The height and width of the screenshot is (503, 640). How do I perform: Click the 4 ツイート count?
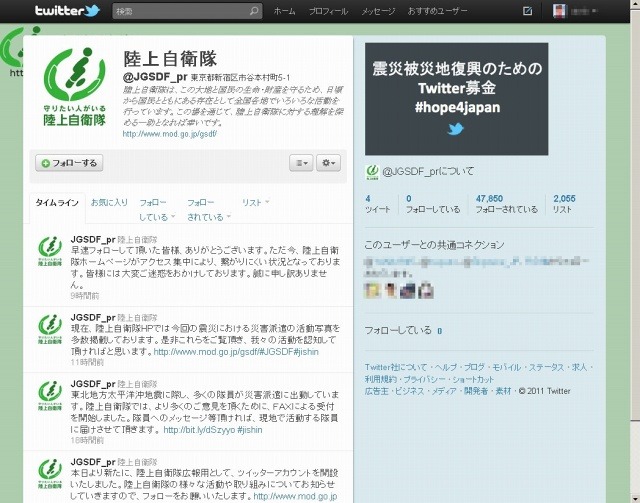pyautogui.click(x=378, y=204)
